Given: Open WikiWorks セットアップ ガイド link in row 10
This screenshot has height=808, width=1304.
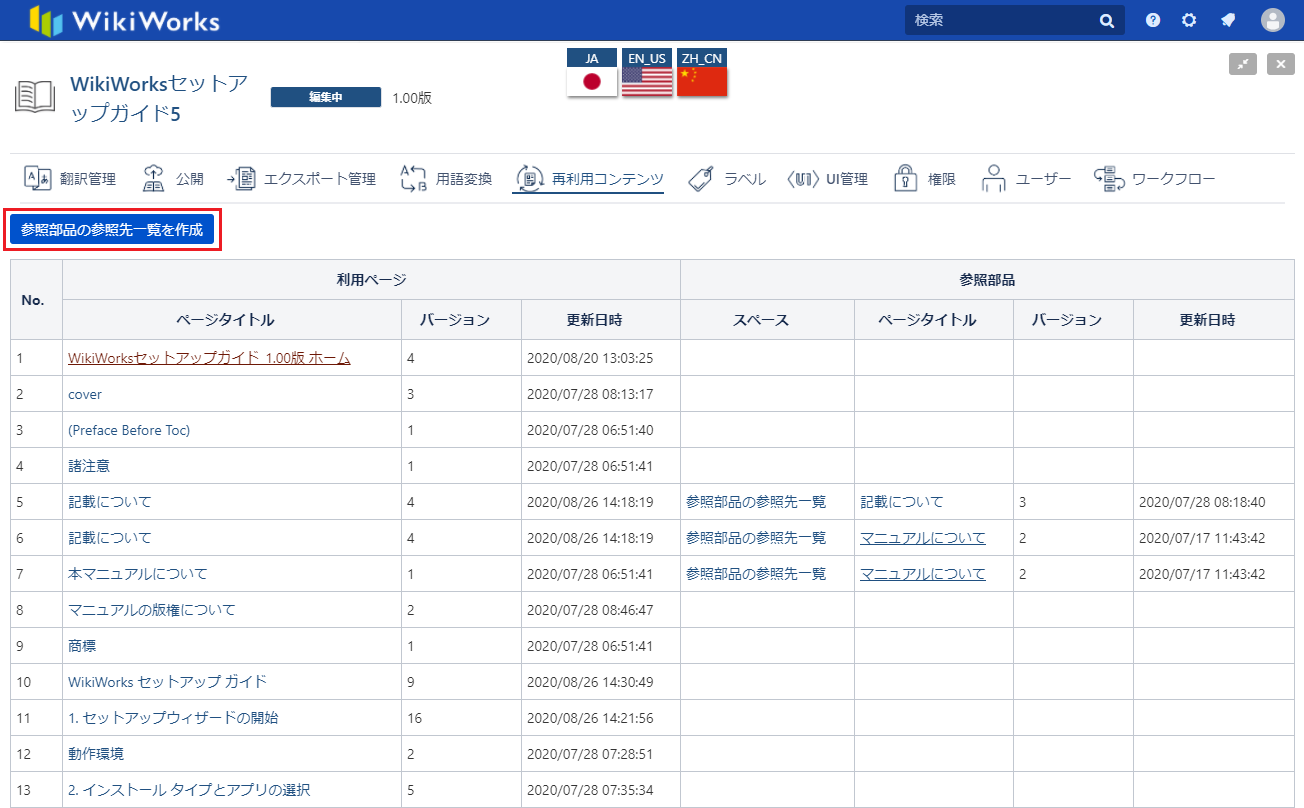Looking at the screenshot, I should 167,682.
